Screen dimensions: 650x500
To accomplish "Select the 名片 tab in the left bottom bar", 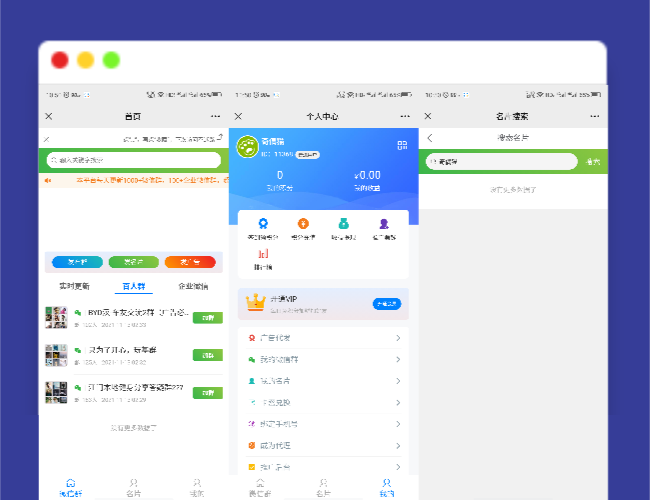I will tap(133, 487).
